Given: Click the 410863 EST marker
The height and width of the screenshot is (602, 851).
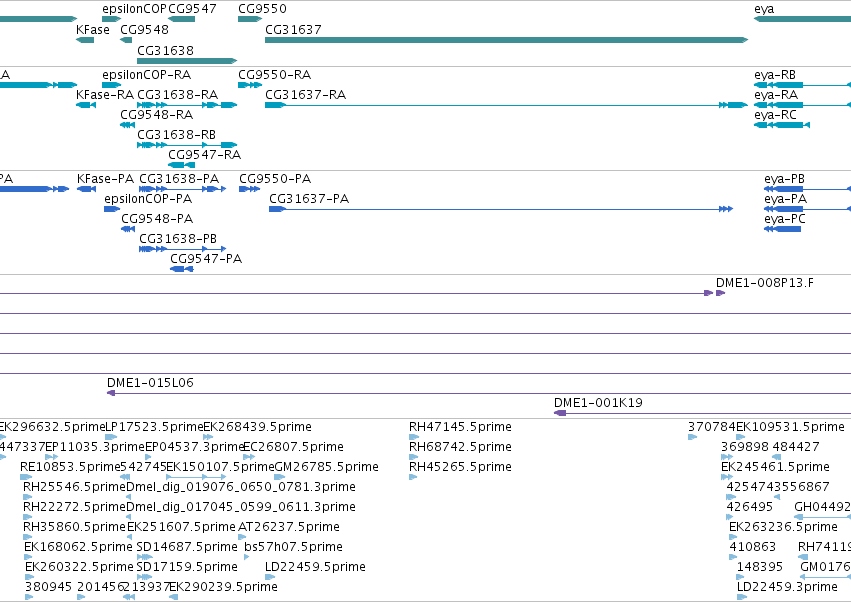Looking at the screenshot, I should coord(733,557).
